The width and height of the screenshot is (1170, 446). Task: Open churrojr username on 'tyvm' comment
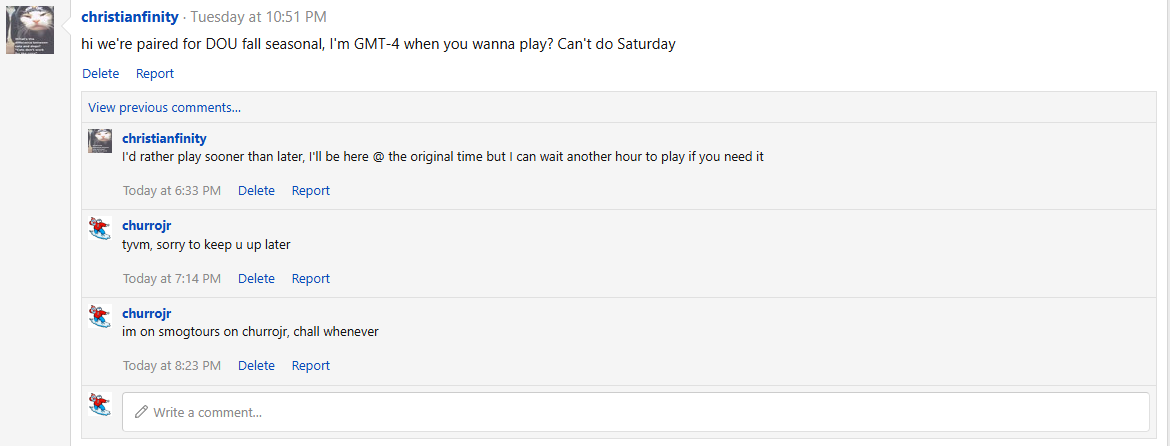tap(147, 225)
